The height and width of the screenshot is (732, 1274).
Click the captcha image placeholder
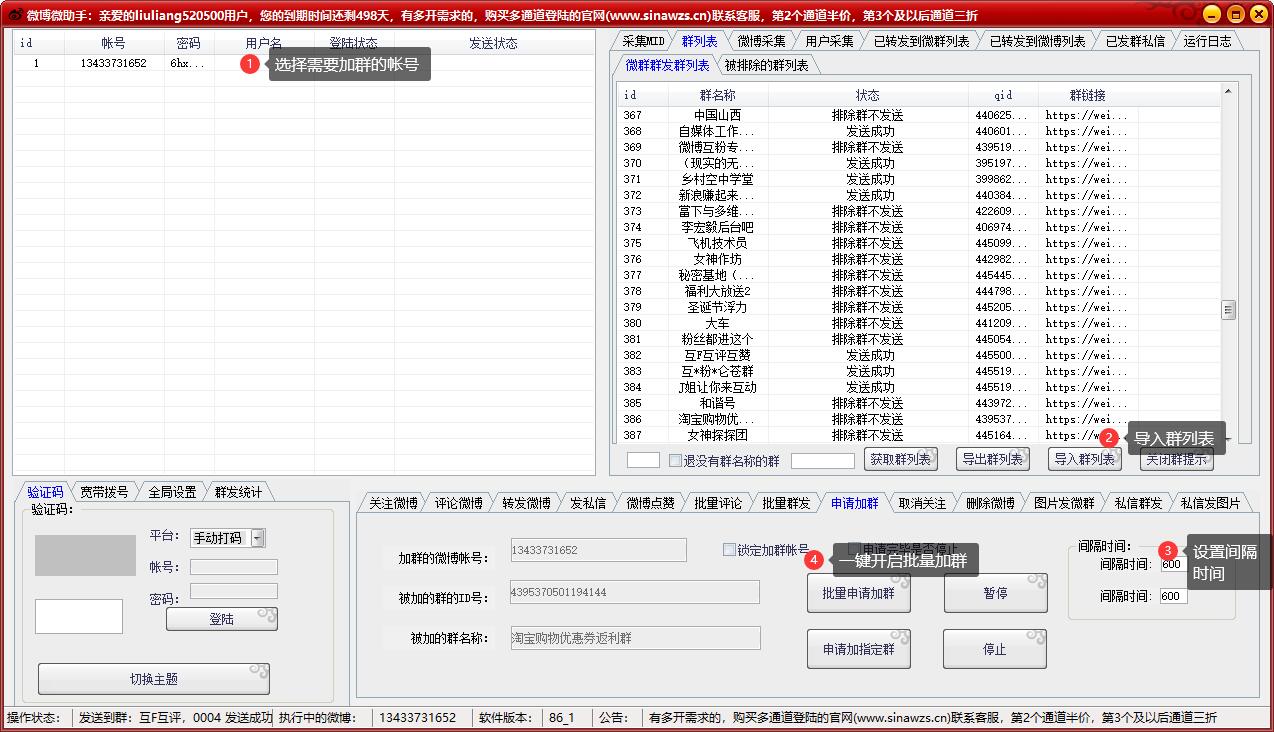[x=85, y=555]
